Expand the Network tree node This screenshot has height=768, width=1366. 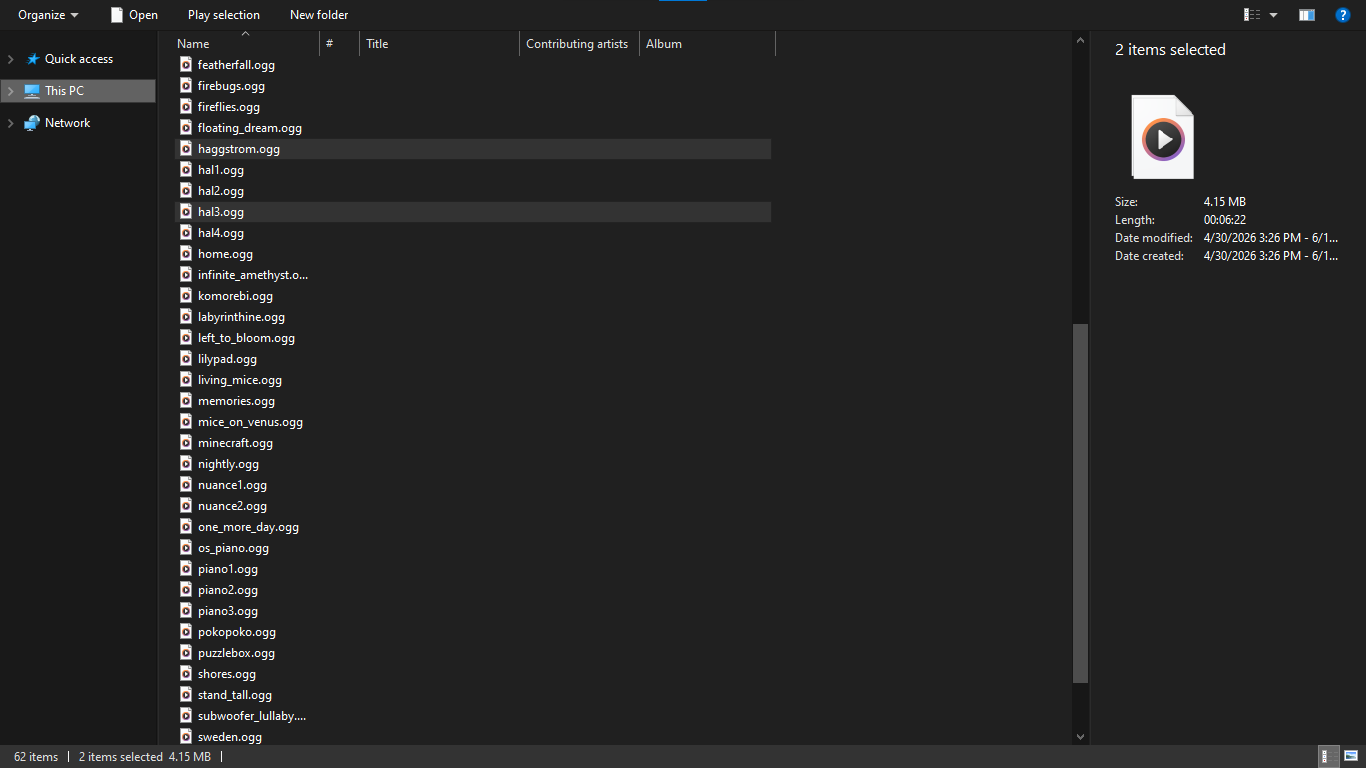pyautogui.click(x=10, y=123)
